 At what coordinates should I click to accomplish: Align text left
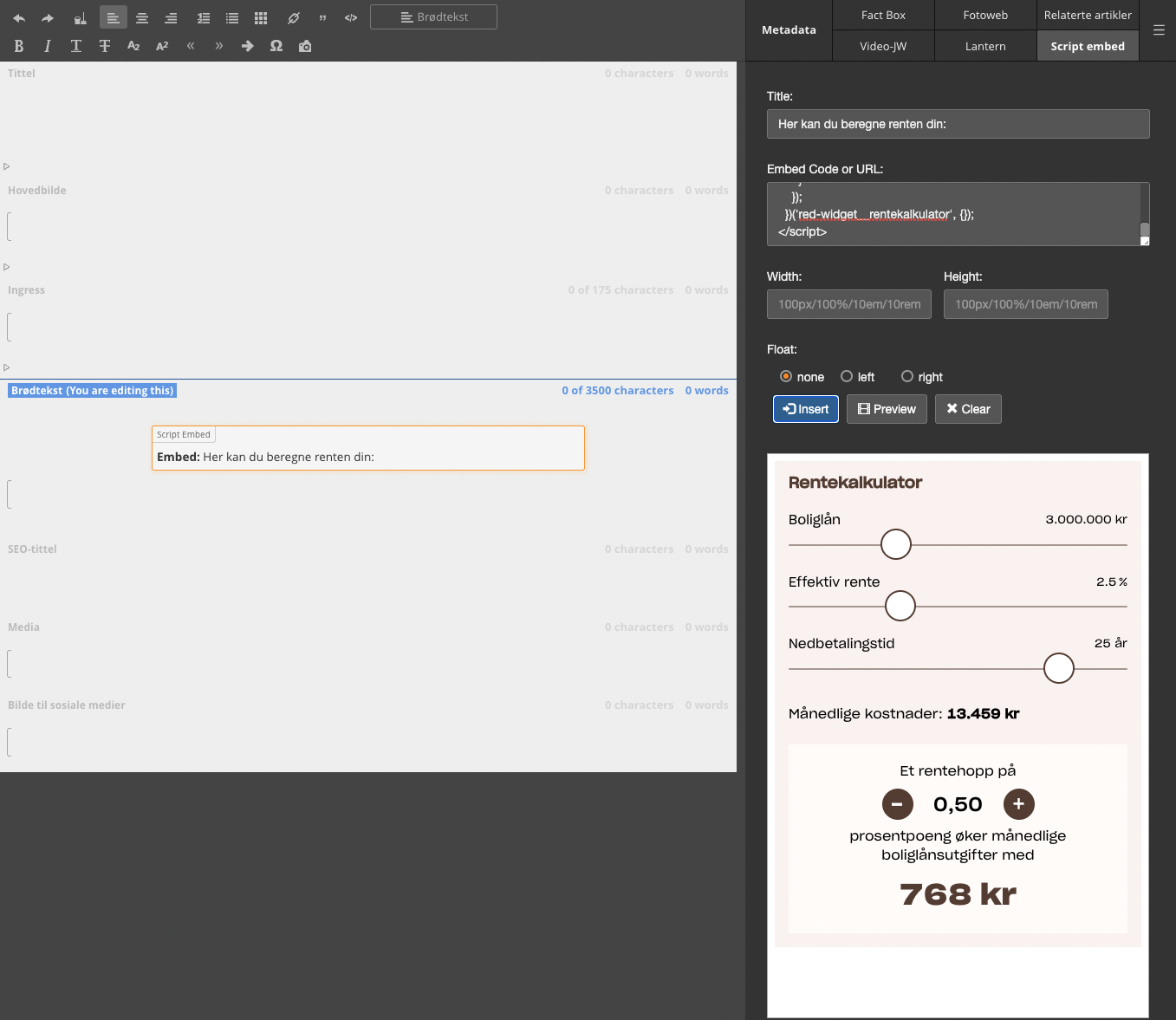click(x=113, y=17)
